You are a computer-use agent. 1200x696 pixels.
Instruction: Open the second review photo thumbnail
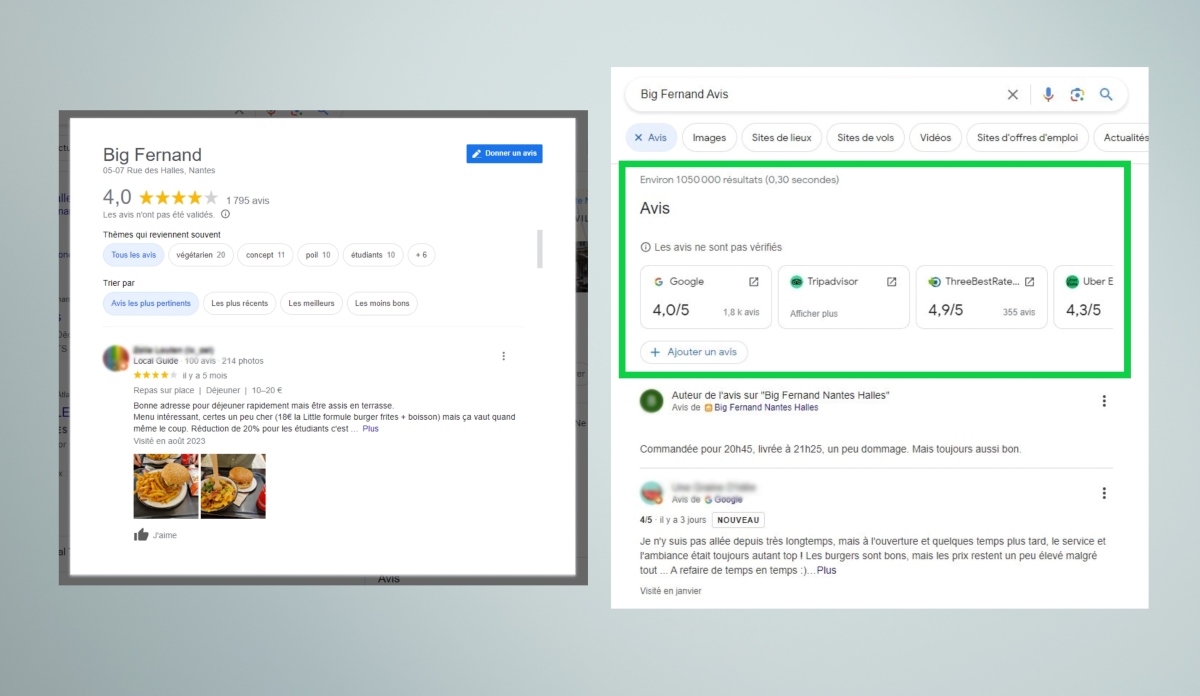click(233, 486)
